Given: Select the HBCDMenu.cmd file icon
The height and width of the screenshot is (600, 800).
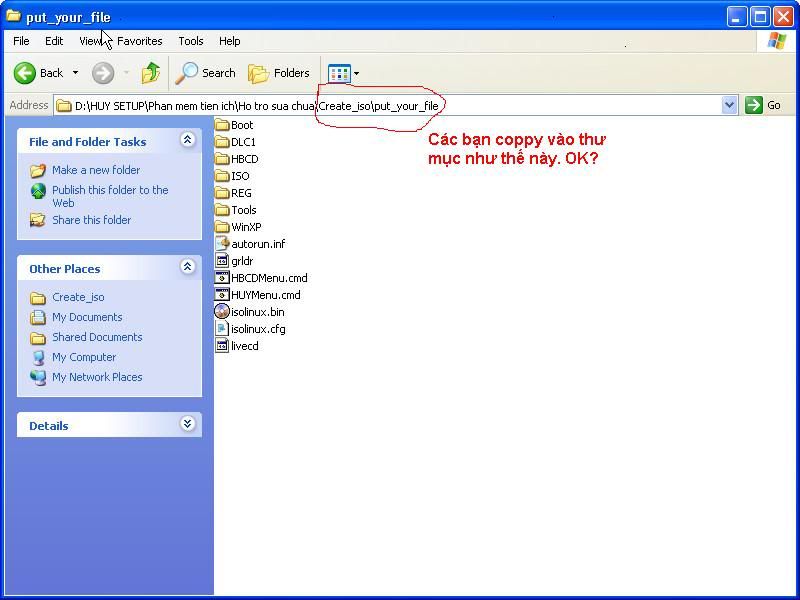Looking at the screenshot, I should pos(222,278).
